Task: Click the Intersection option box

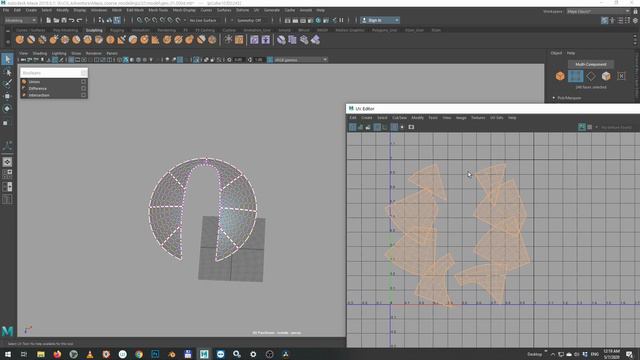Action: point(83,95)
